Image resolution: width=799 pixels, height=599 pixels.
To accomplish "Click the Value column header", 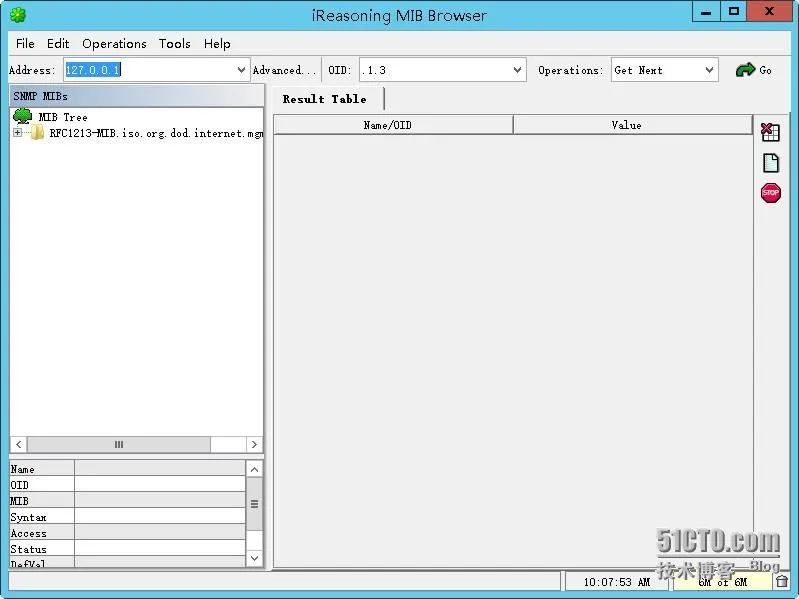I will coord(632,125).
